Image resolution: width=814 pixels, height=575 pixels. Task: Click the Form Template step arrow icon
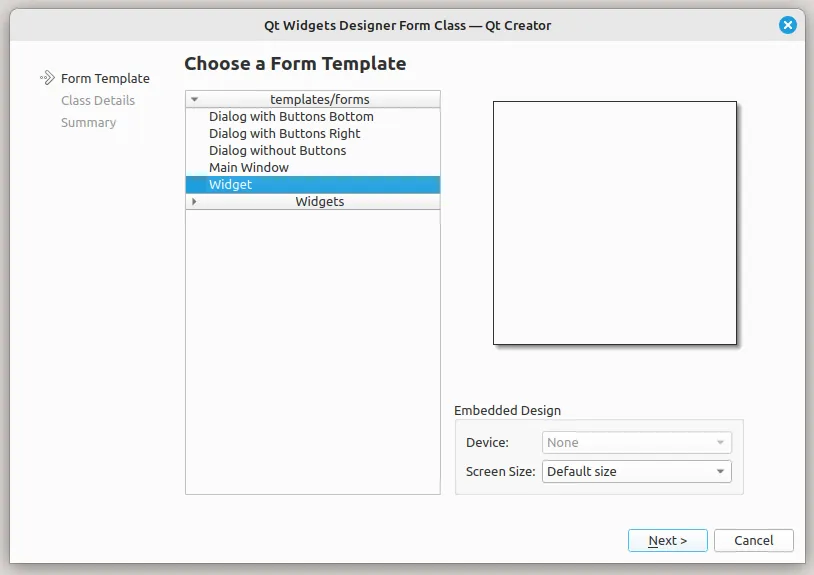[x=47, y=78]
